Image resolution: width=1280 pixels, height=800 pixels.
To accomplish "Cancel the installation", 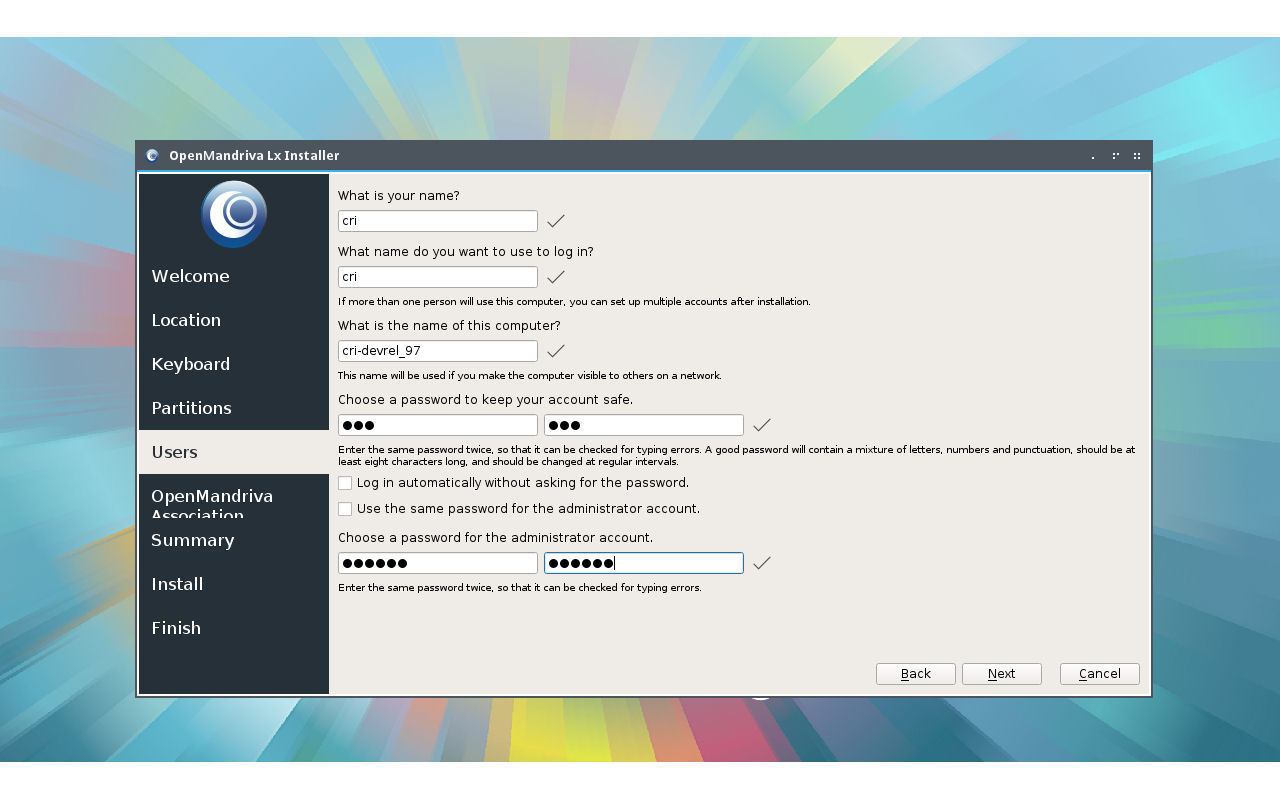I will tap(1099, 674).
